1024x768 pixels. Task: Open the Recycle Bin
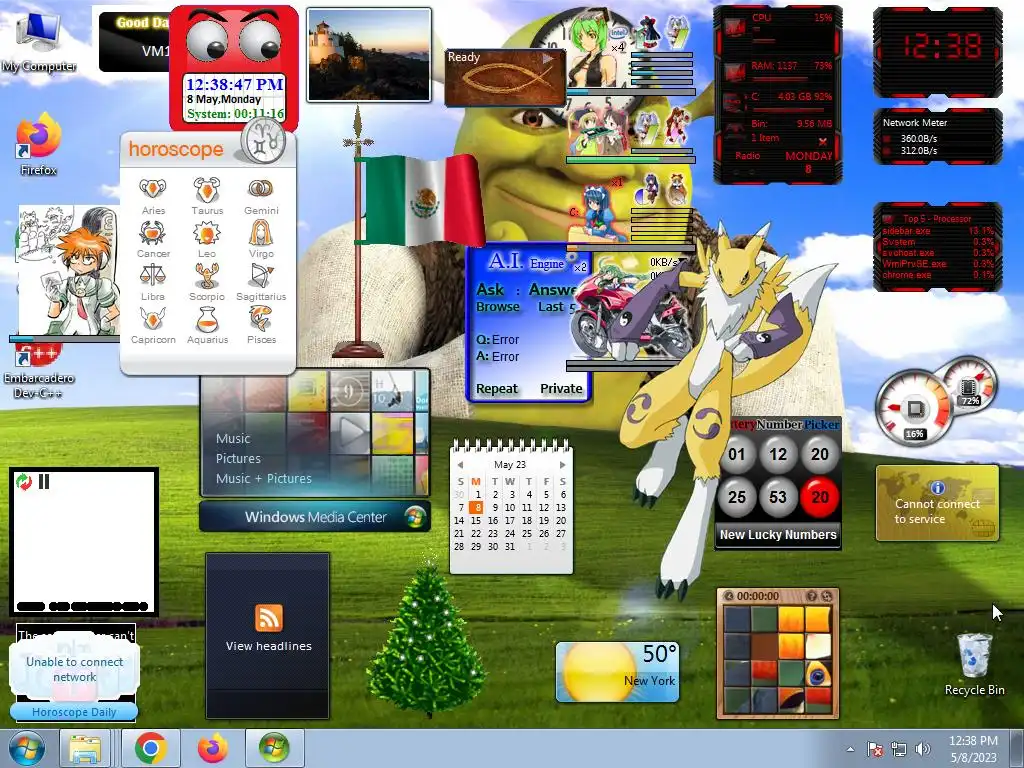click(974, 664)
